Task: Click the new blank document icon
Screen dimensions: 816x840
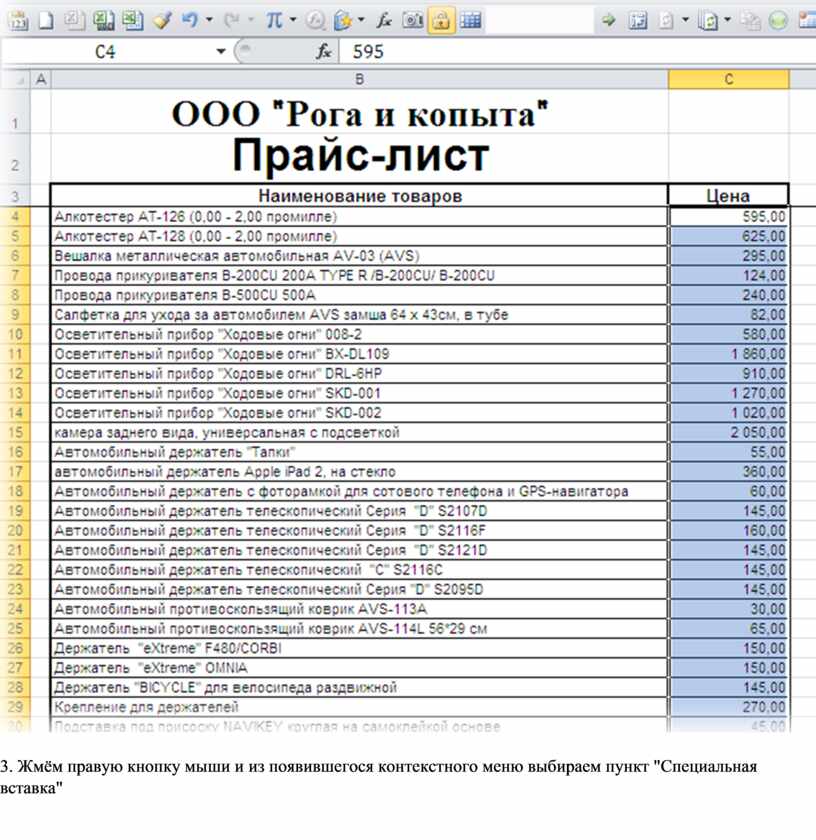Action: click(x=46, y=20)
